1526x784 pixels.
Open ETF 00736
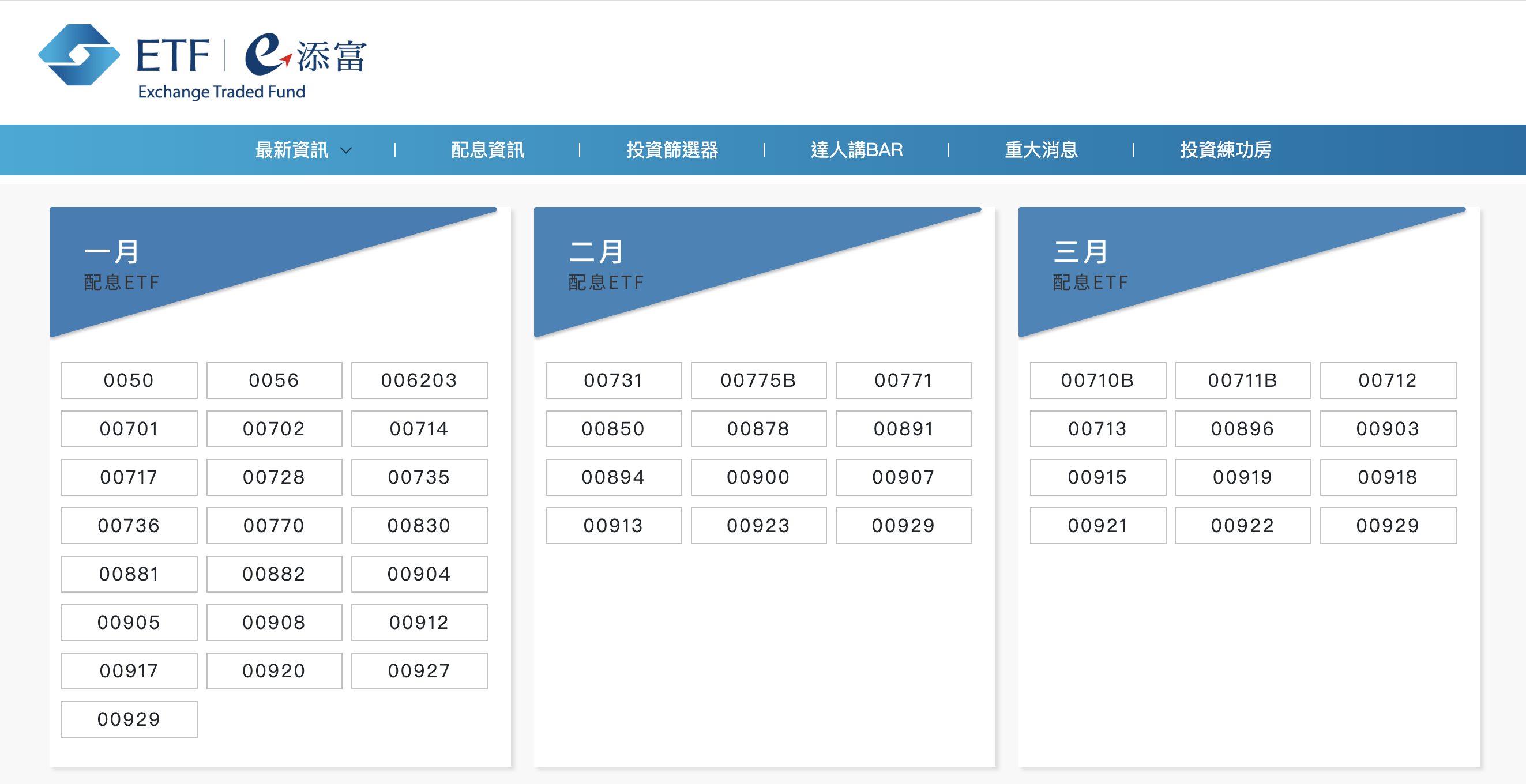[x=129, y=526]
